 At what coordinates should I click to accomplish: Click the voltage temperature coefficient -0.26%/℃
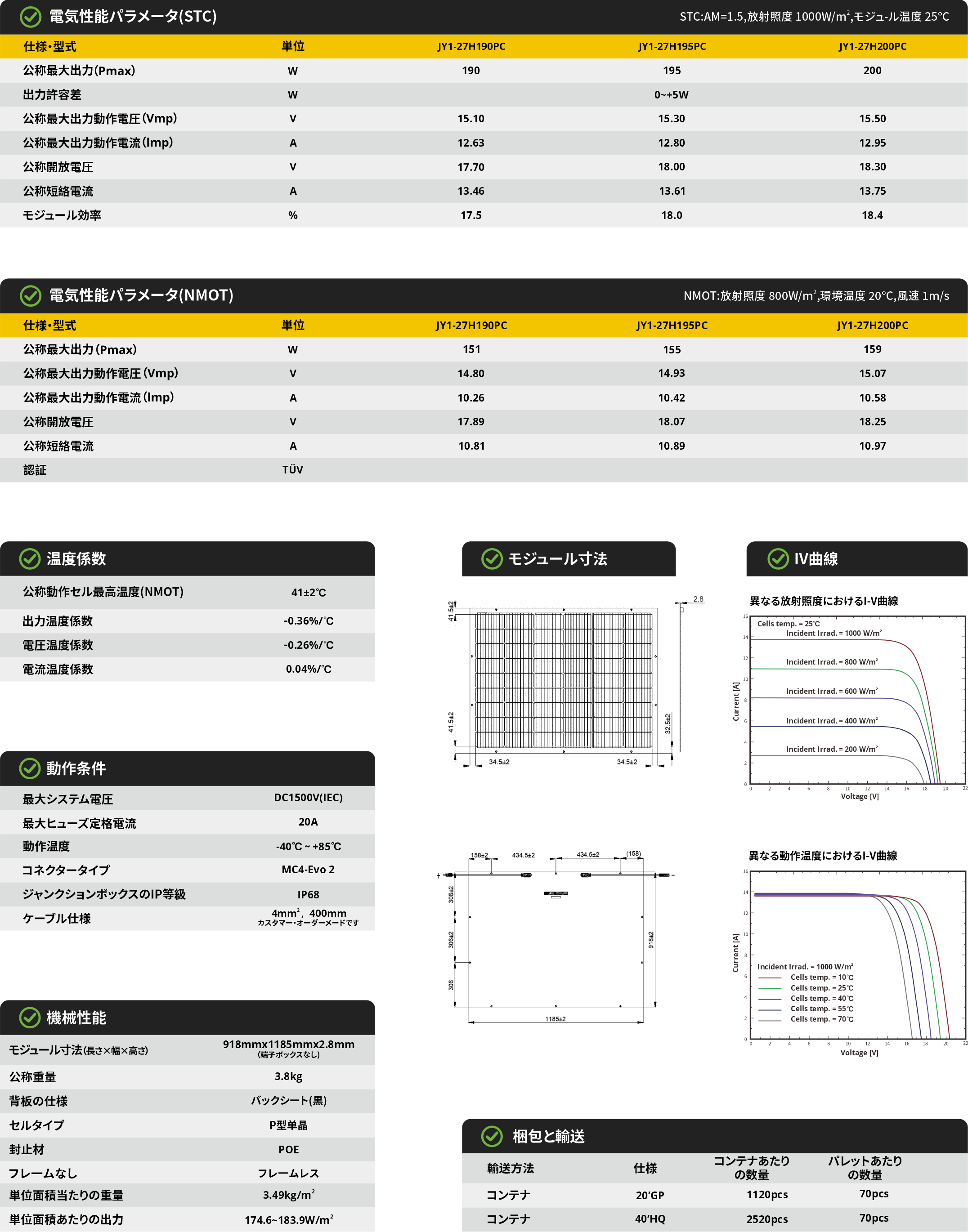[308, 645]
